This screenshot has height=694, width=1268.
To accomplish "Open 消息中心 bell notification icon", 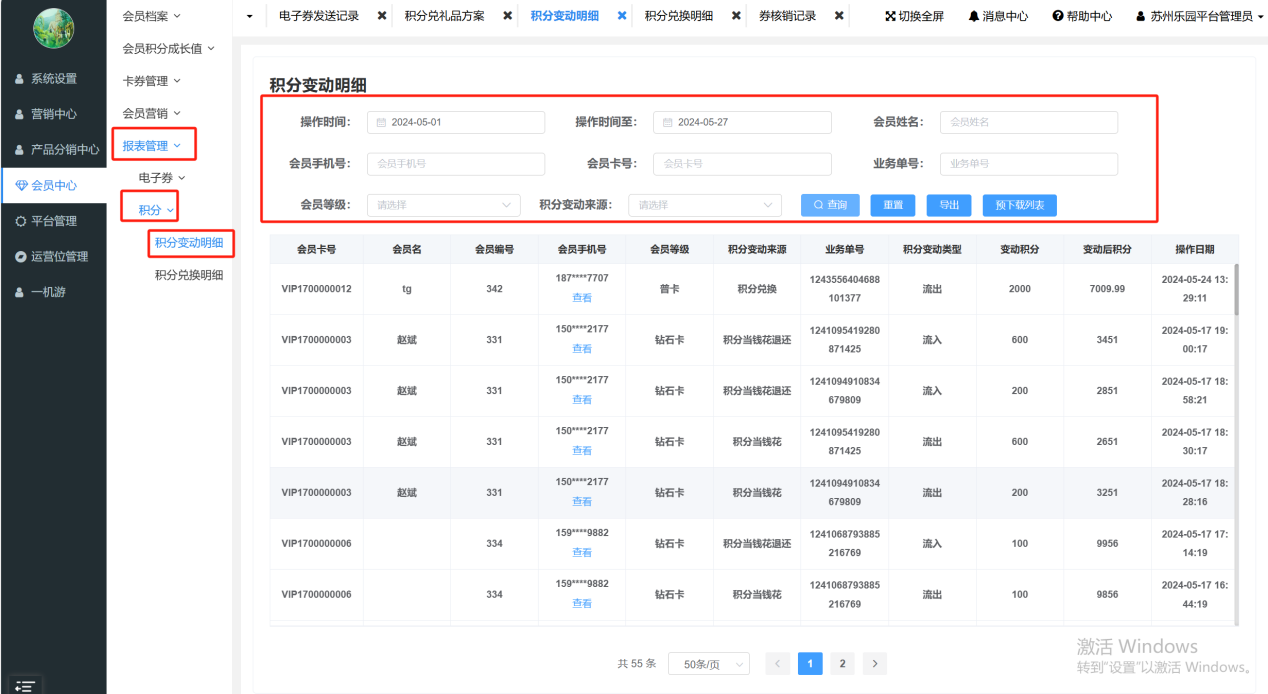I will pyautogui.click(x=974, y=17).
